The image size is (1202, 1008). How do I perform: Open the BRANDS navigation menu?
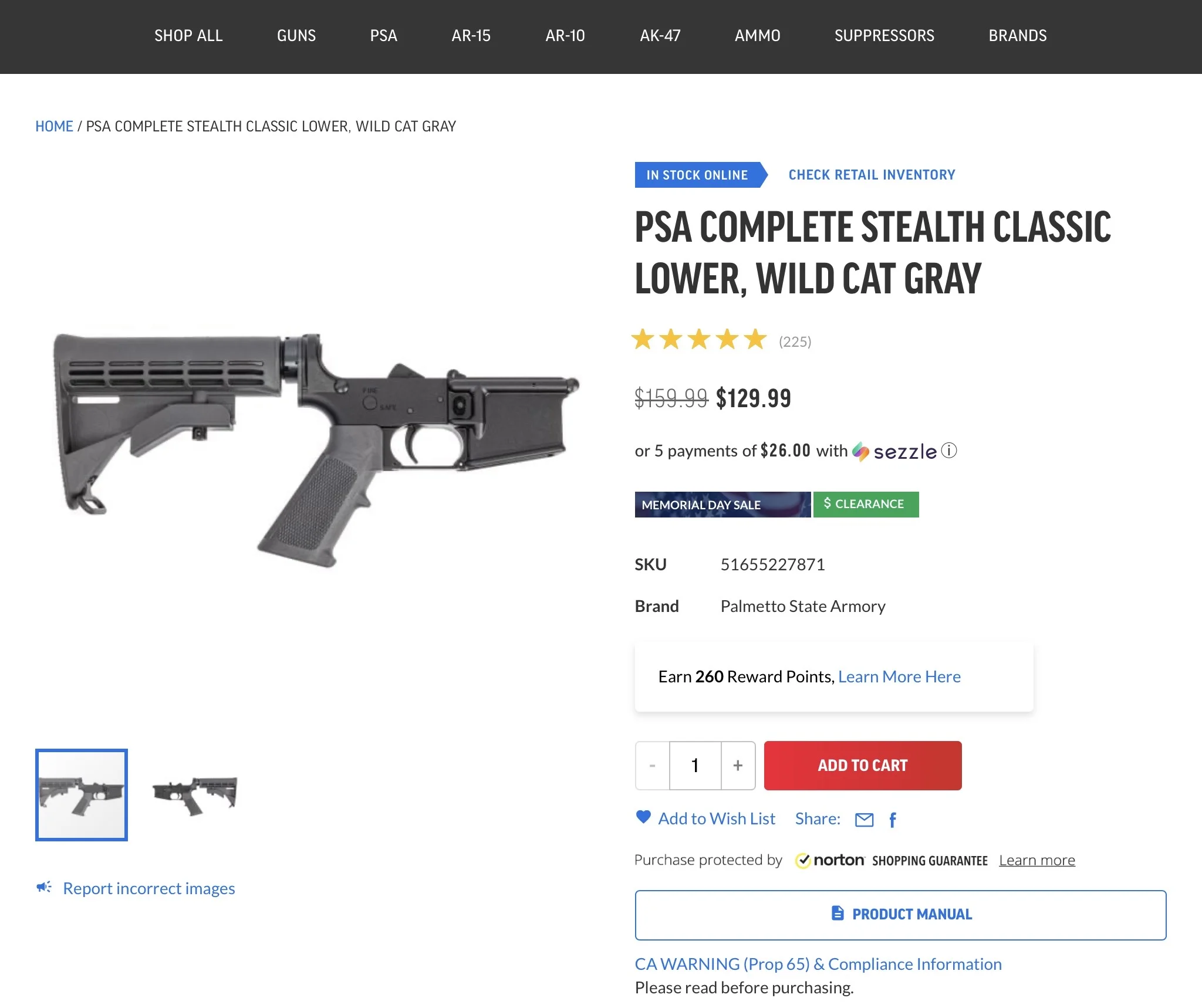[x=1017, y=36]
